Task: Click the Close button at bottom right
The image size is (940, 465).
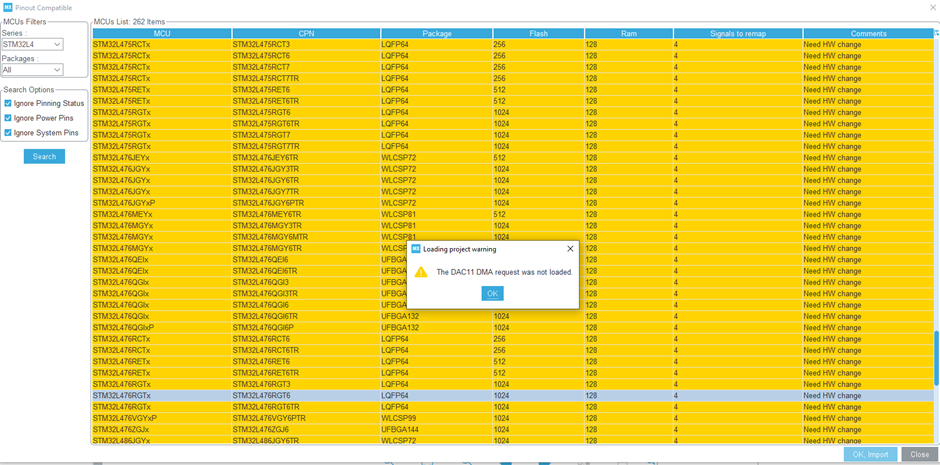Action: pyautogui.click(x=919, y=454)
